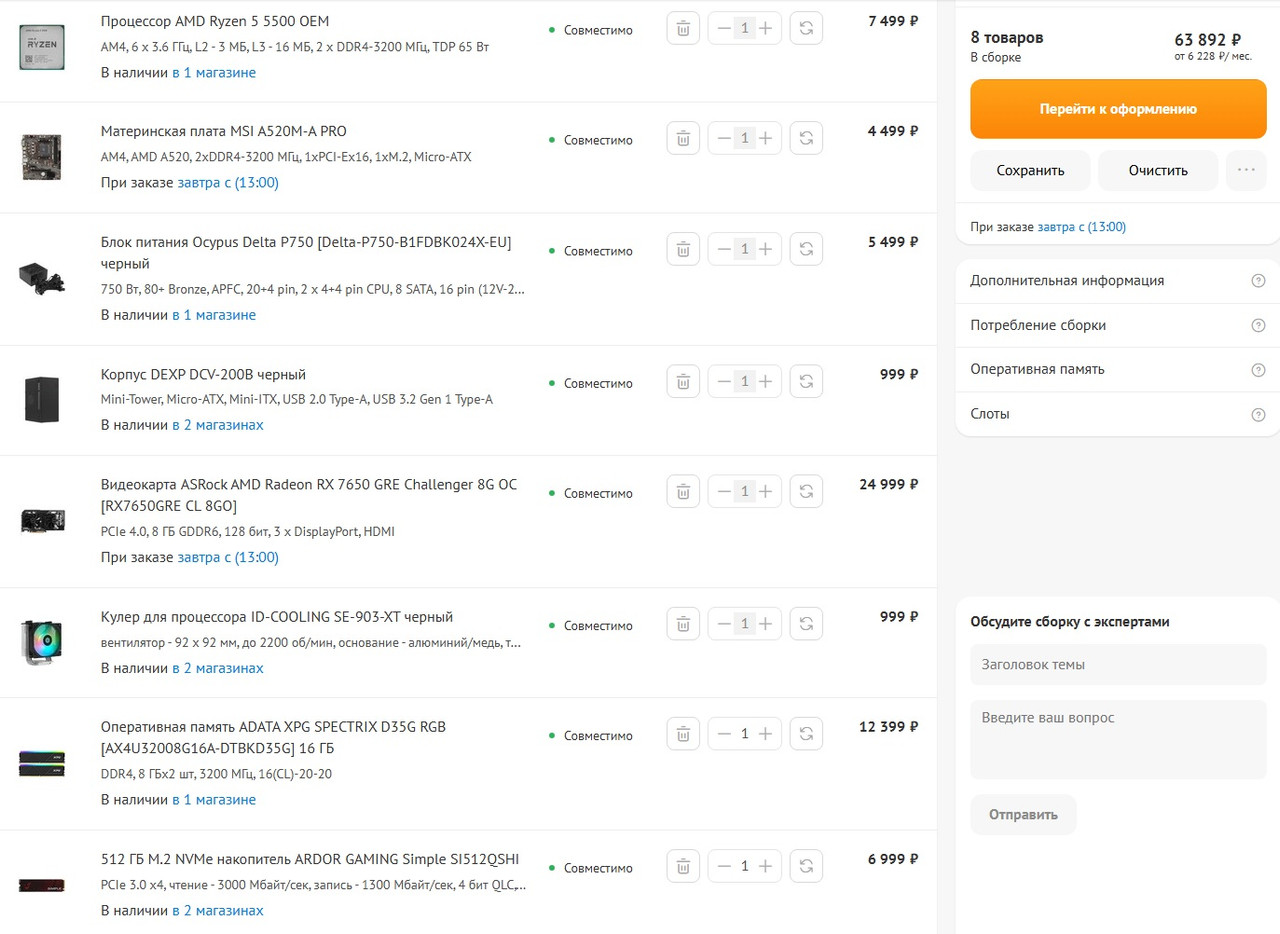1280x934 pixels.
Task: Open the Процессор AMD Ryzen 5 5500 OEM page
Action: [x=215, y=21]
